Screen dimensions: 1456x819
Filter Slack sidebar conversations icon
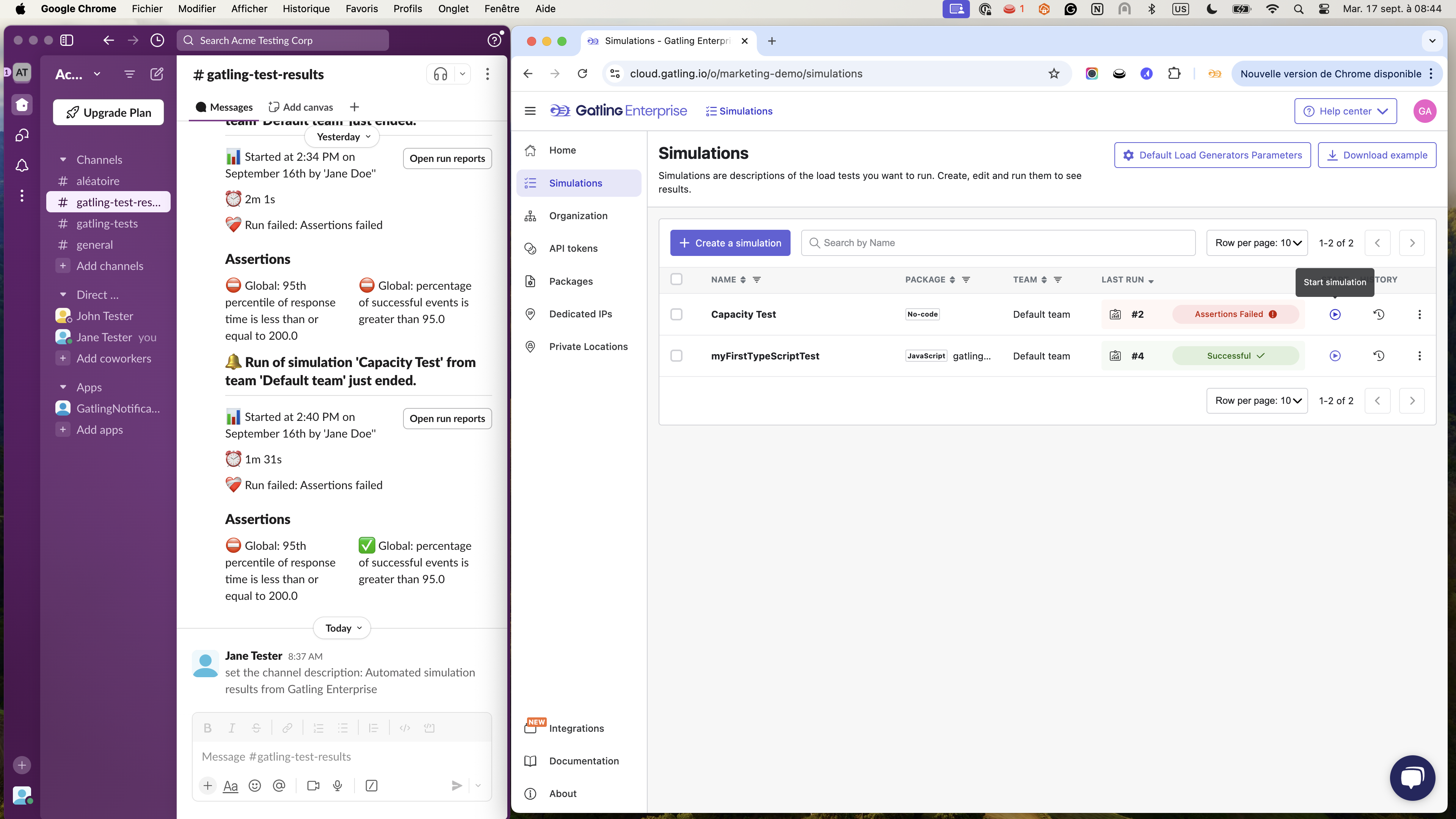pos(129,74)
